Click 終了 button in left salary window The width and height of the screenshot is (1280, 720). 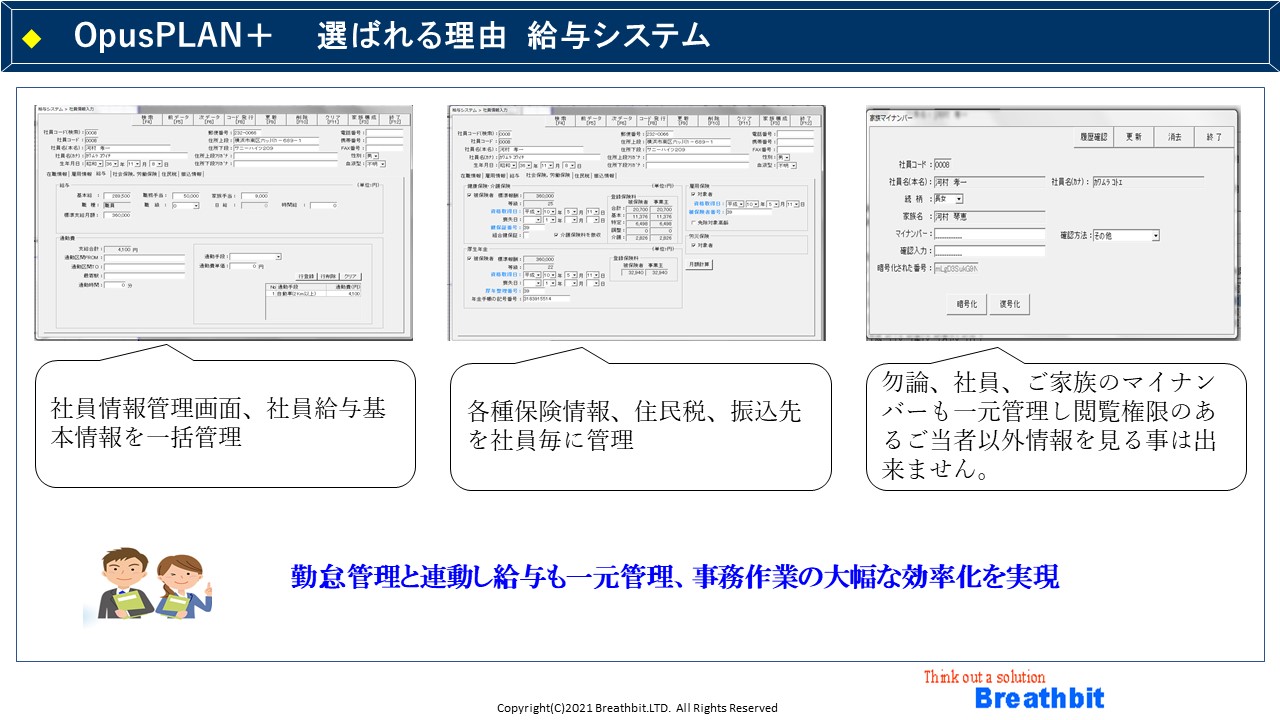pos(395,119)
